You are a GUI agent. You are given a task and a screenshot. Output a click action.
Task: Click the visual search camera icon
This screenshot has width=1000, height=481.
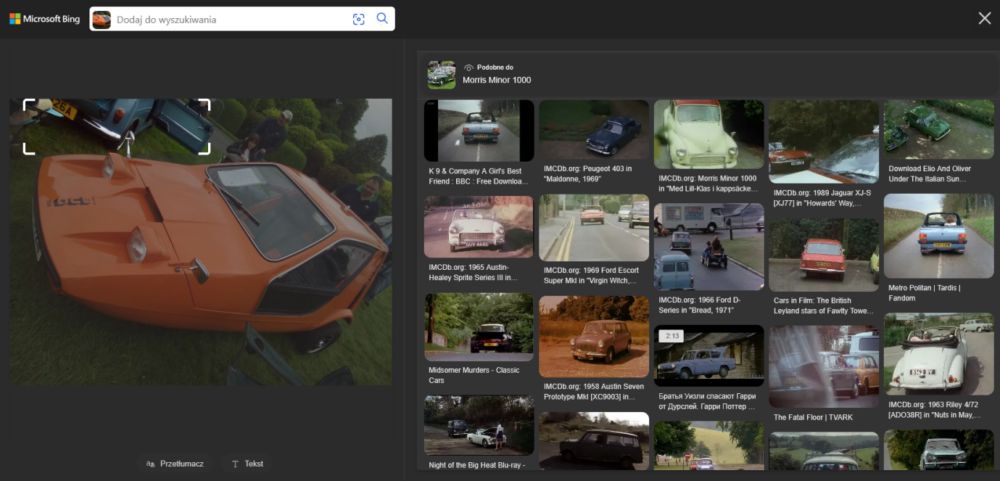359,19
